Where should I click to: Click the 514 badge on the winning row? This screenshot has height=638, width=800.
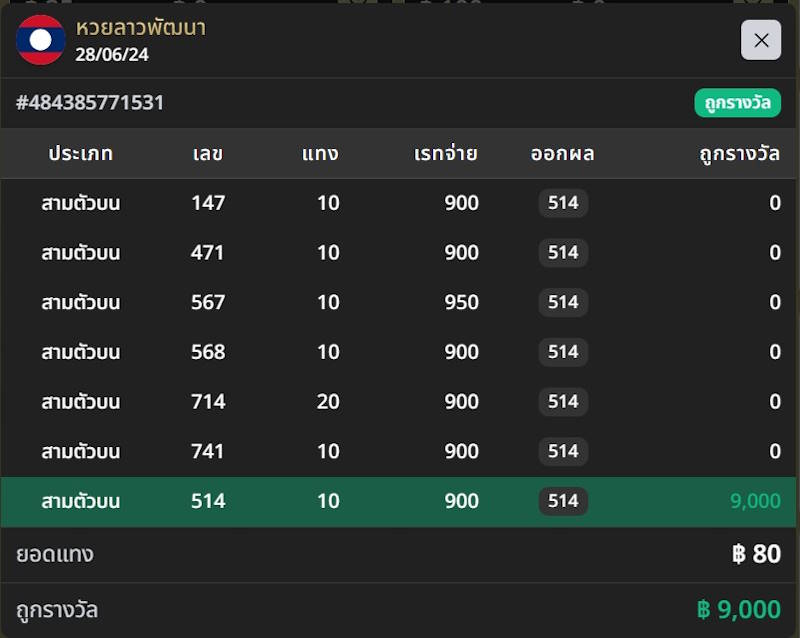pyautogui.click(x=563, y=501)
